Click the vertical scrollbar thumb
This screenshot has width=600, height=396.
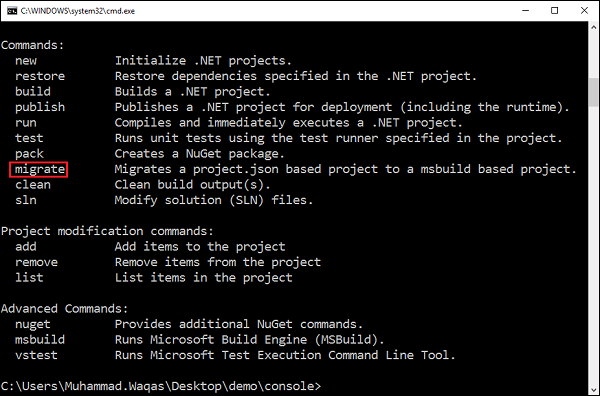593,92
